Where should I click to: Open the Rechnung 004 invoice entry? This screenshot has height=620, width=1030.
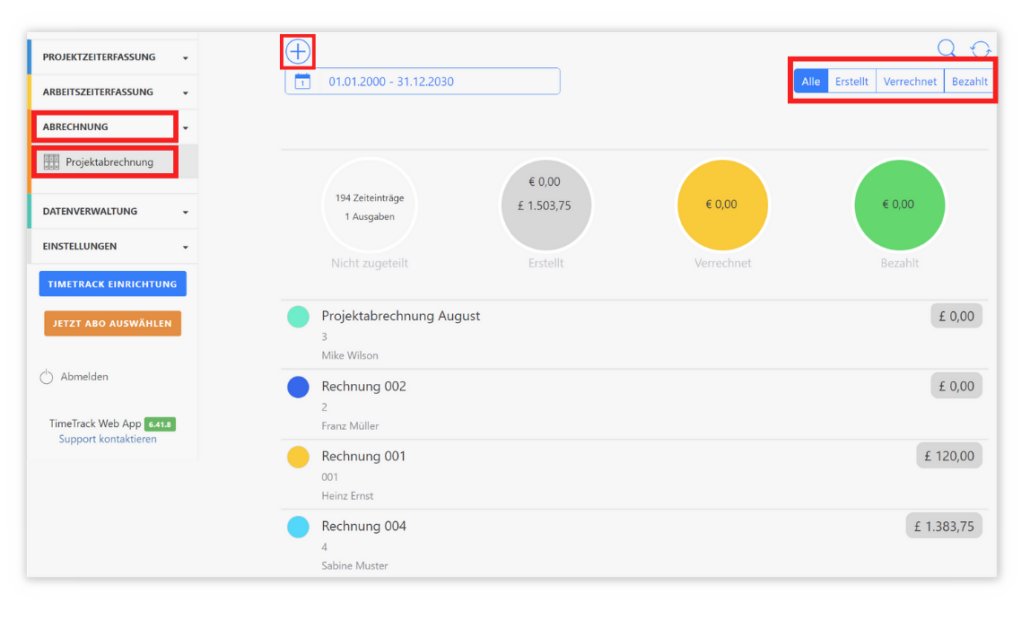tap(364, 526)
